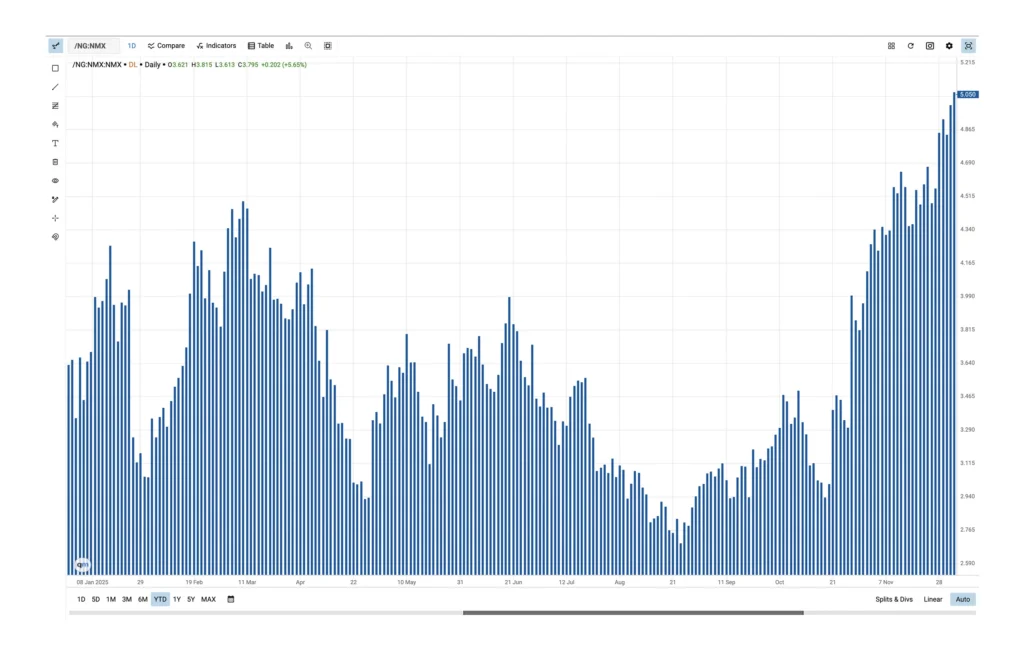Switch to the 1Y range tab

coord(176,599)
